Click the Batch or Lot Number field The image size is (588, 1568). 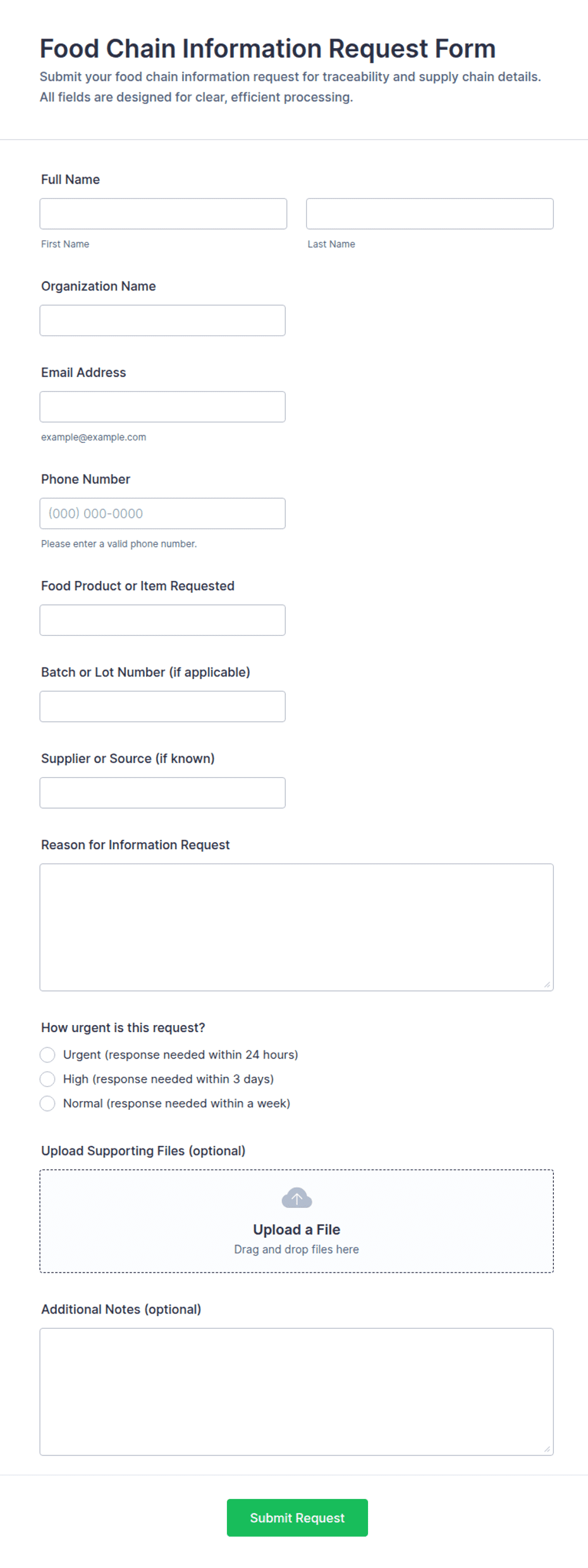162,706
